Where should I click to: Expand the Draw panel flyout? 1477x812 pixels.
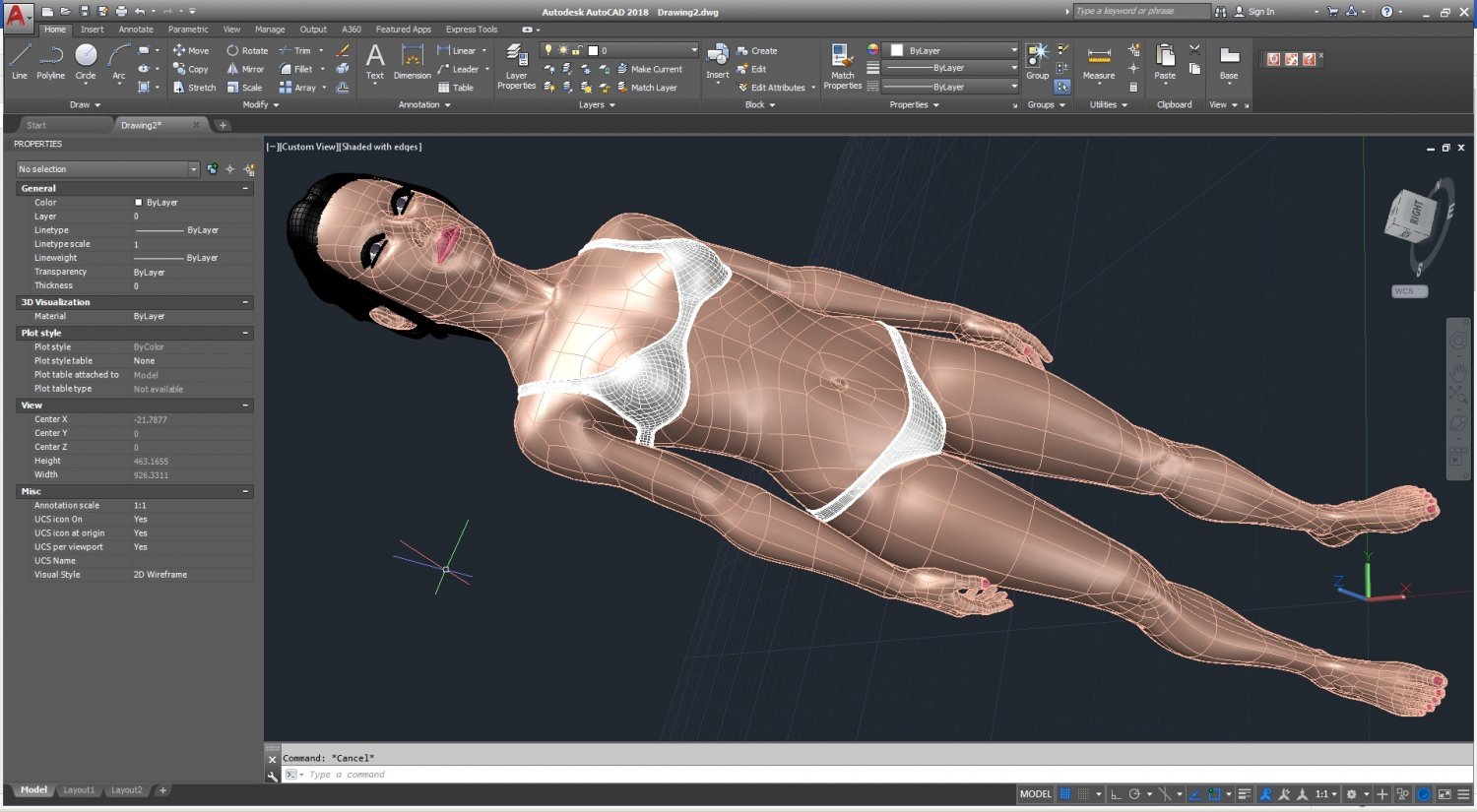pyautogui.click(x=85, y=104)
